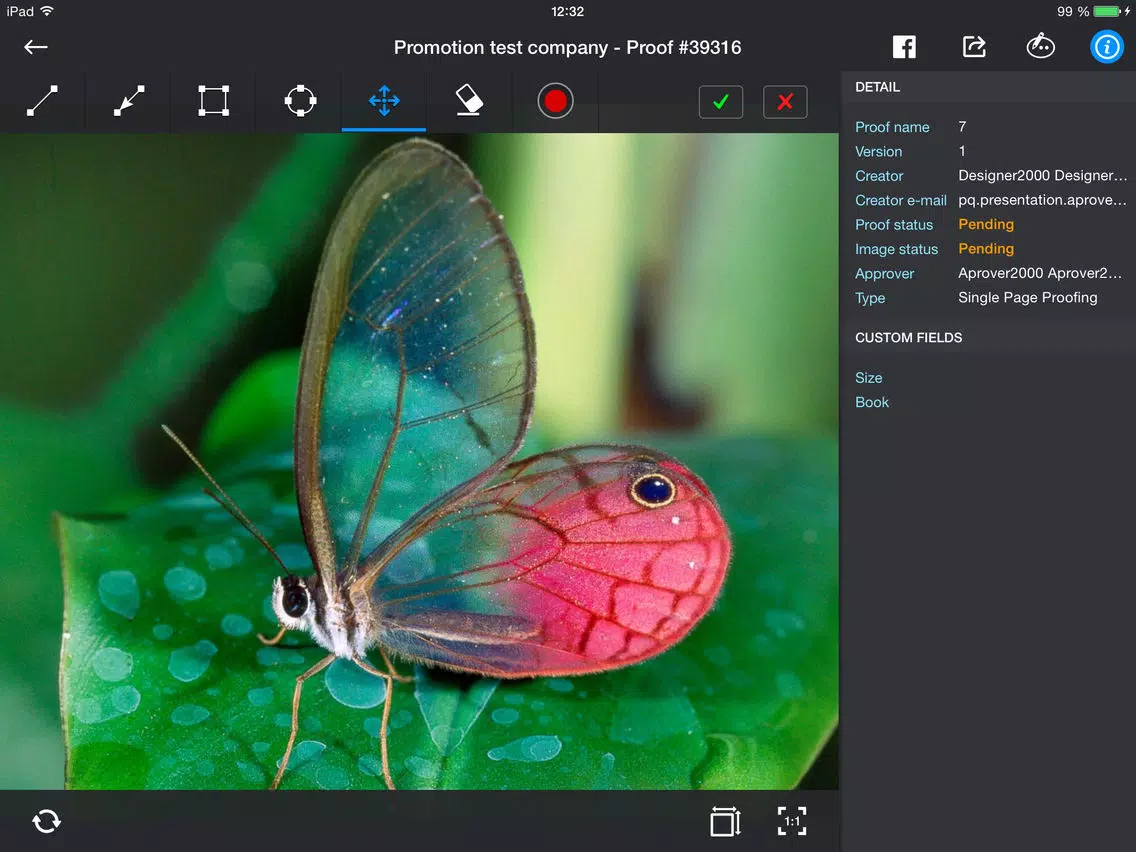
Task: Approve proof with green checkmark button
Action: tap(720, 102)
